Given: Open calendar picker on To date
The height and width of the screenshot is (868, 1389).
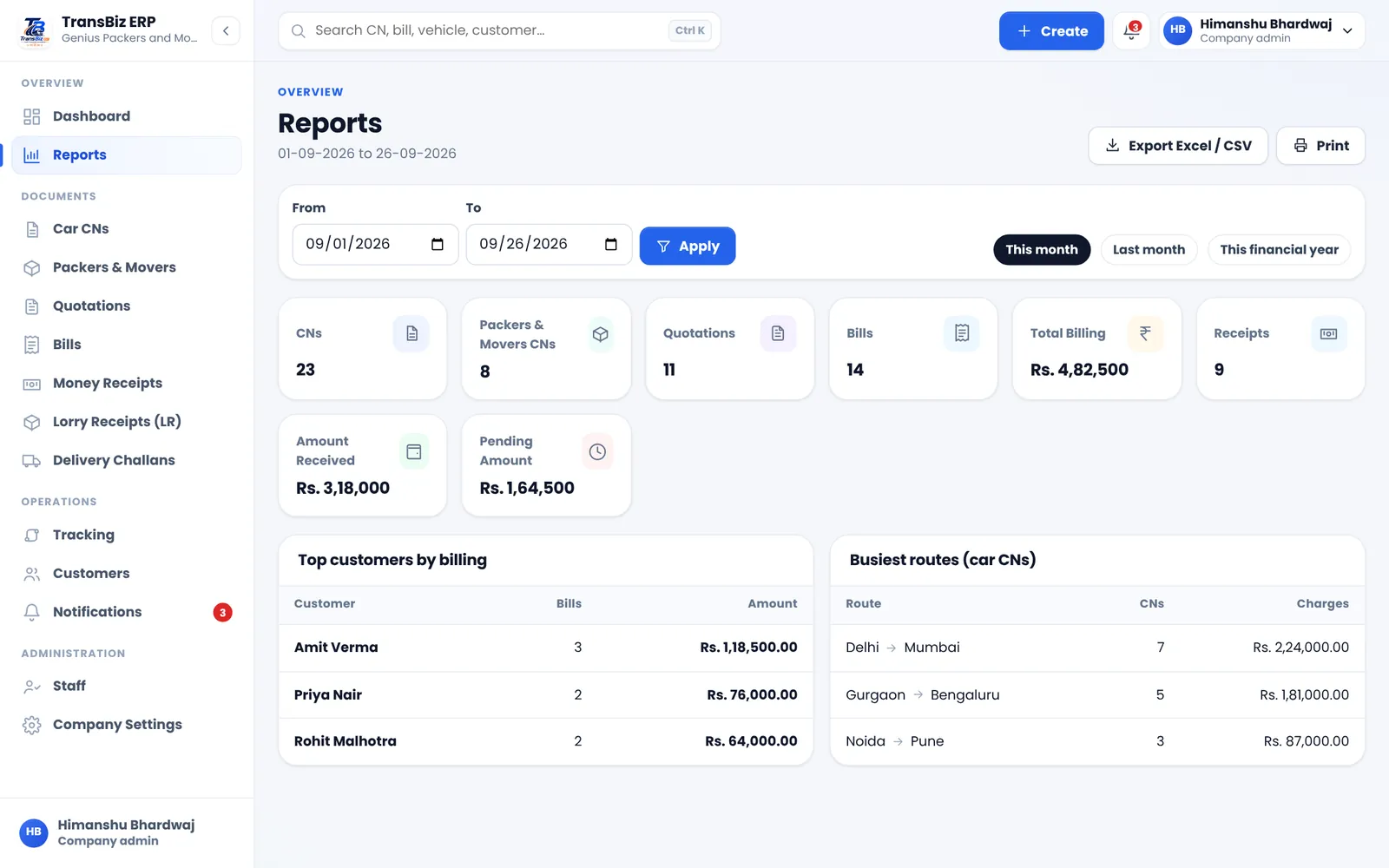Looking at the screenshot, I should tap(611, 245).
